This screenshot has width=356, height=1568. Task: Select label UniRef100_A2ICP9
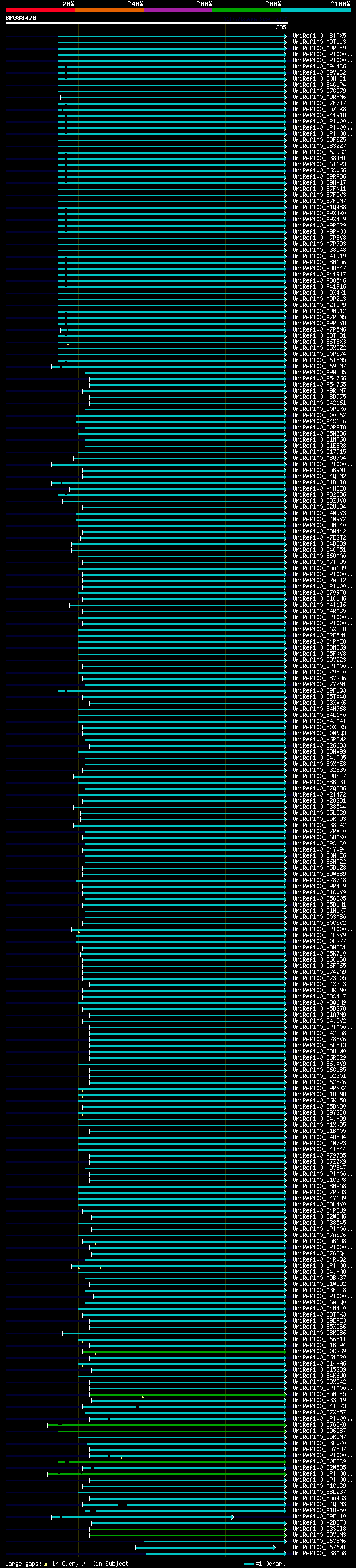point(319,305)
